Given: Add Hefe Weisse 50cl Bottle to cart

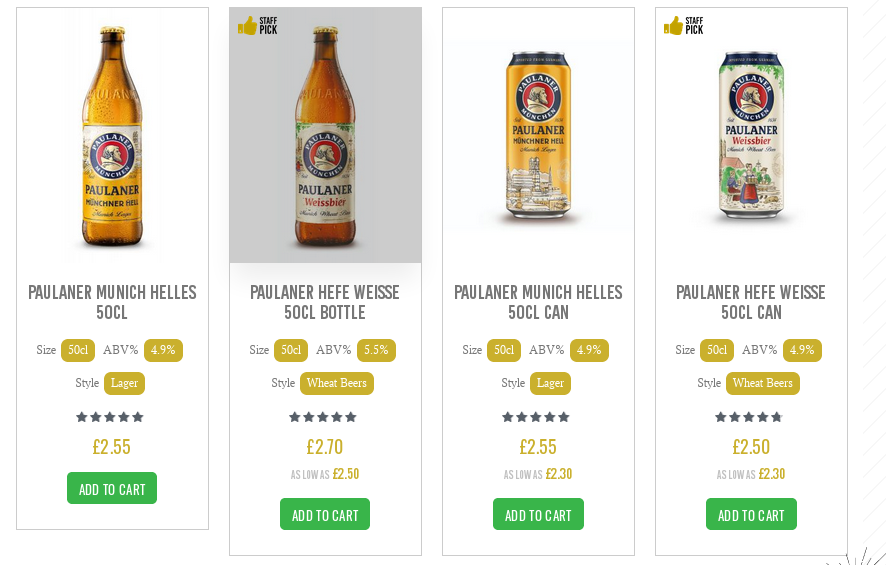Looking at the screenshot, I should pos(325,515).
